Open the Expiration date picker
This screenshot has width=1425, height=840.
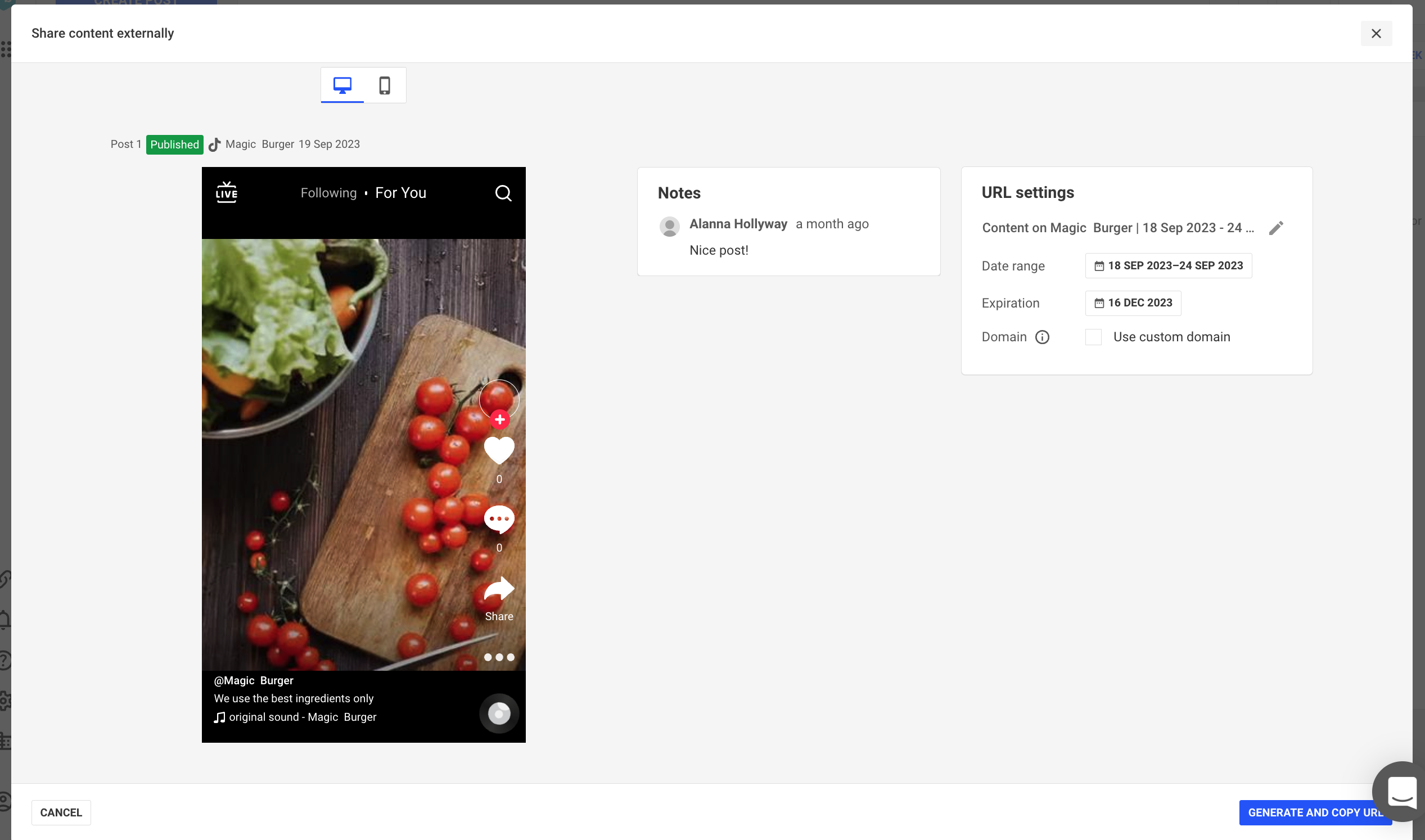click(1133, 303)
